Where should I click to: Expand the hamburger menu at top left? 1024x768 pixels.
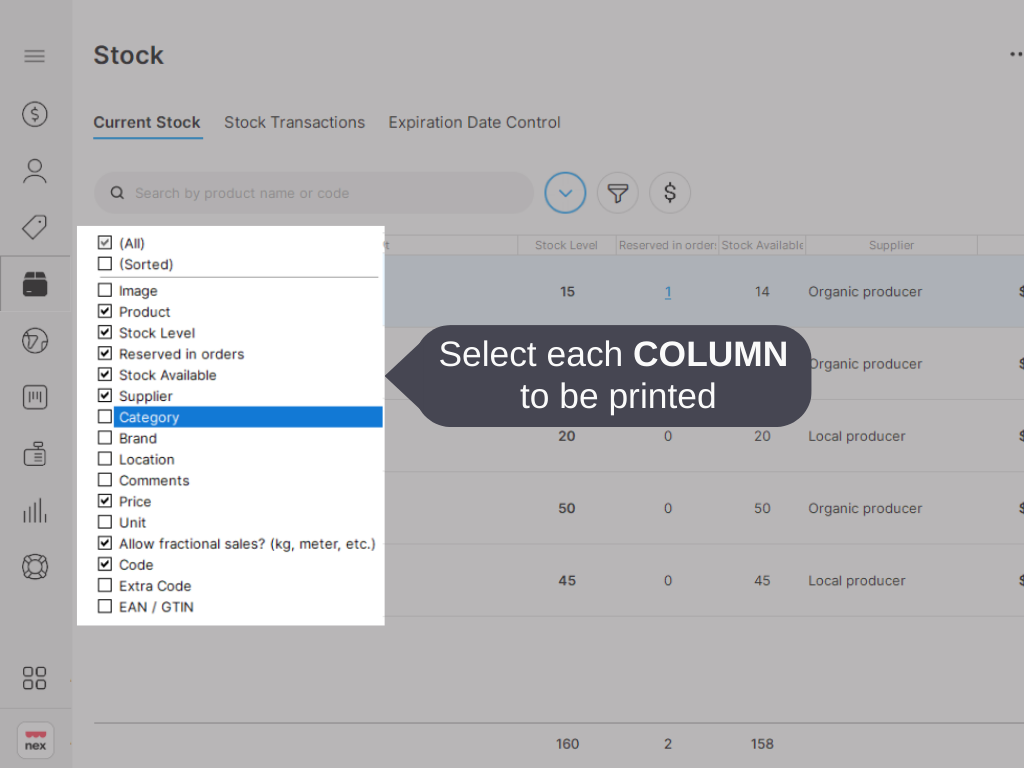35,56
